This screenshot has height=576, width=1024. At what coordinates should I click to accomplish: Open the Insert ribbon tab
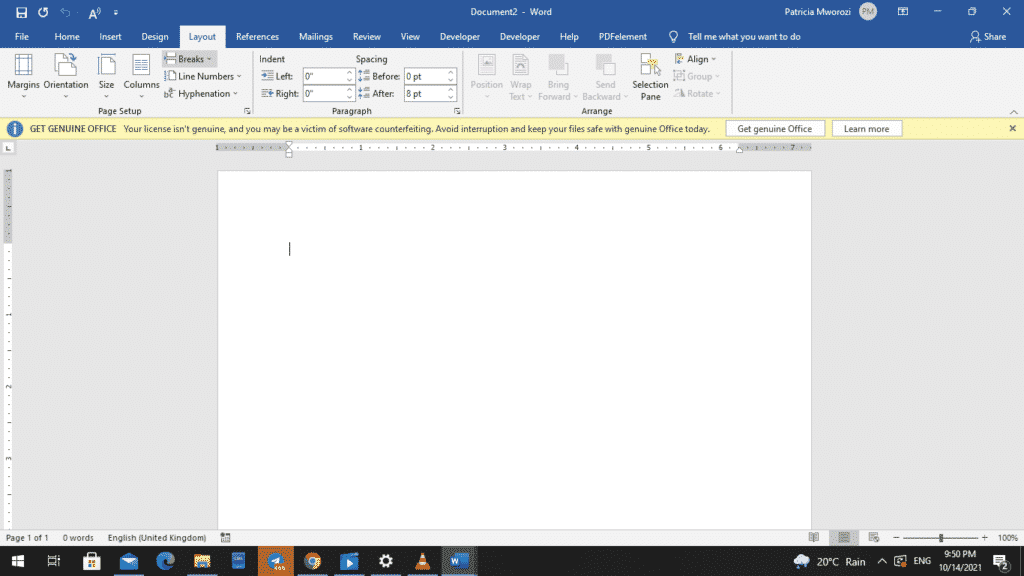[x=110, y=37]
